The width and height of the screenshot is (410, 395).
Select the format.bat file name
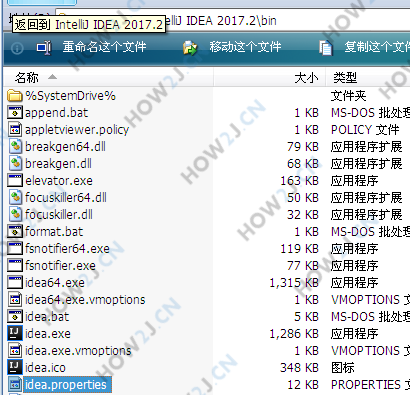(54, 232)
